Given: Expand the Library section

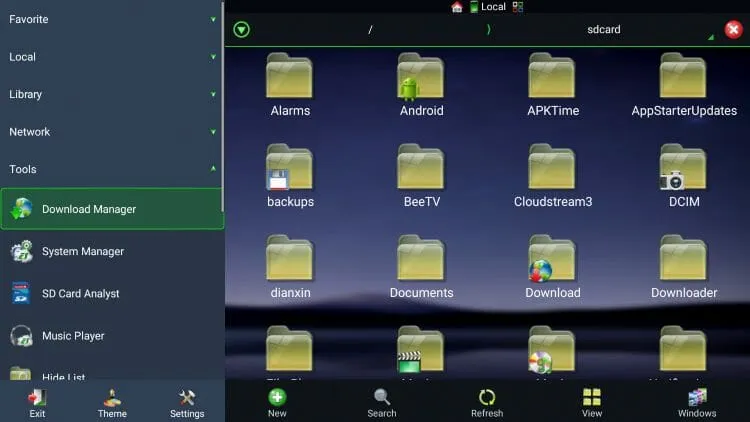Looking at the screenshot, I should point(112,94).
